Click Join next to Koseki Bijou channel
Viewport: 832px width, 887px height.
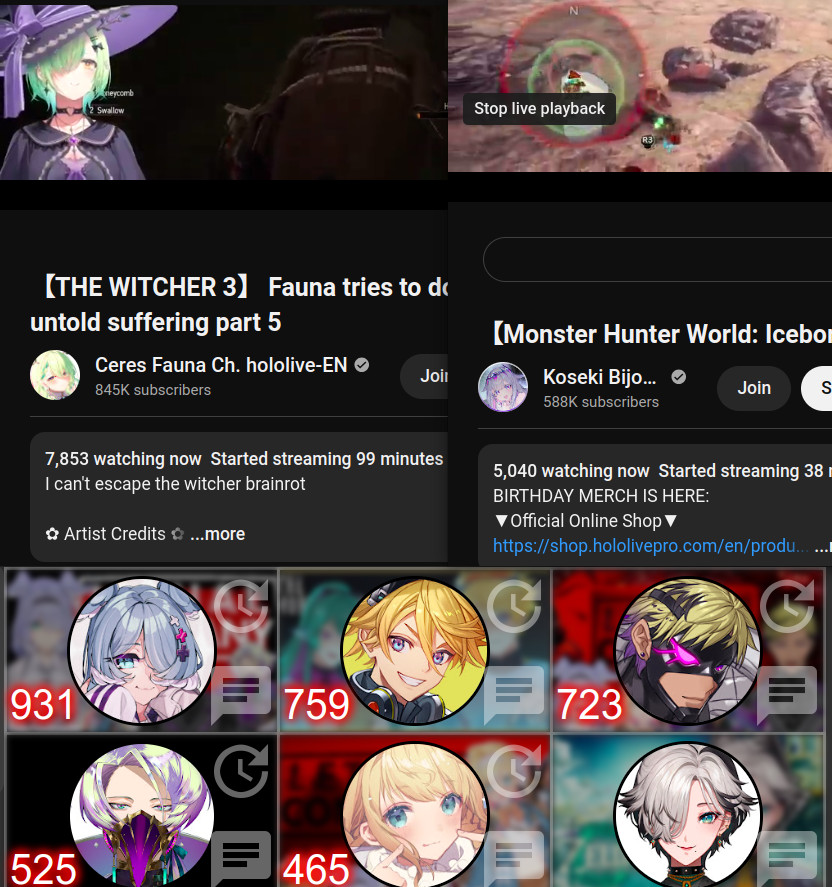tap(754, 388)
